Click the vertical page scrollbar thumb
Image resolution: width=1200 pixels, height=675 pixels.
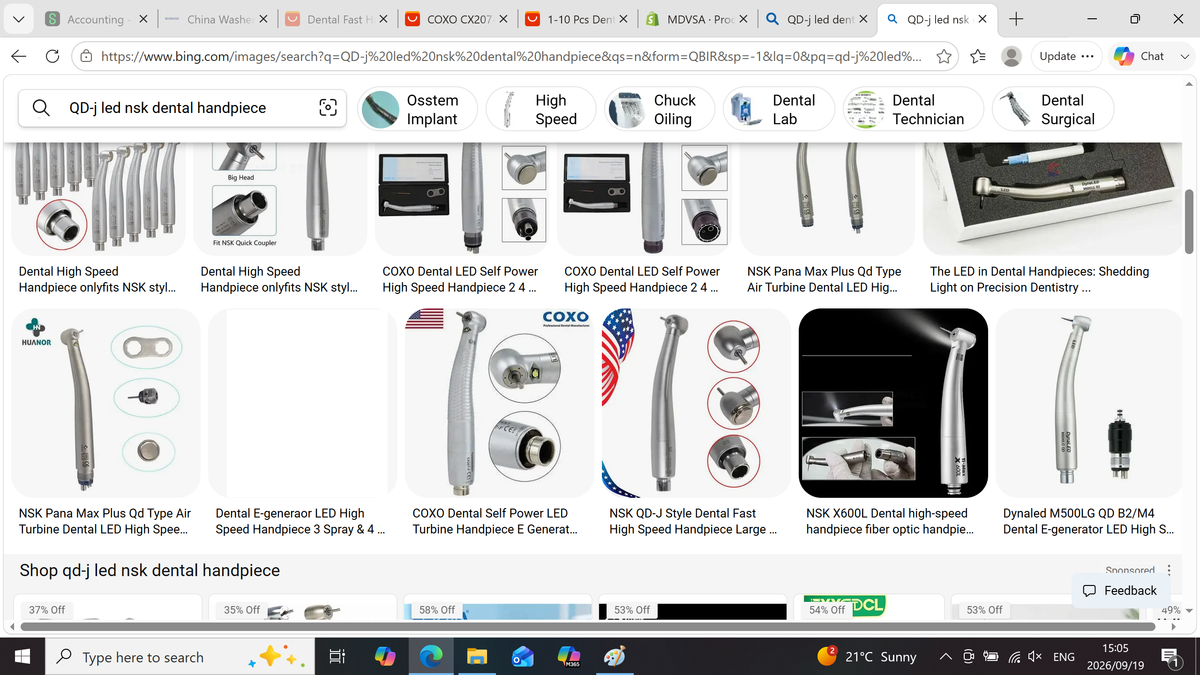(1189, 222)
